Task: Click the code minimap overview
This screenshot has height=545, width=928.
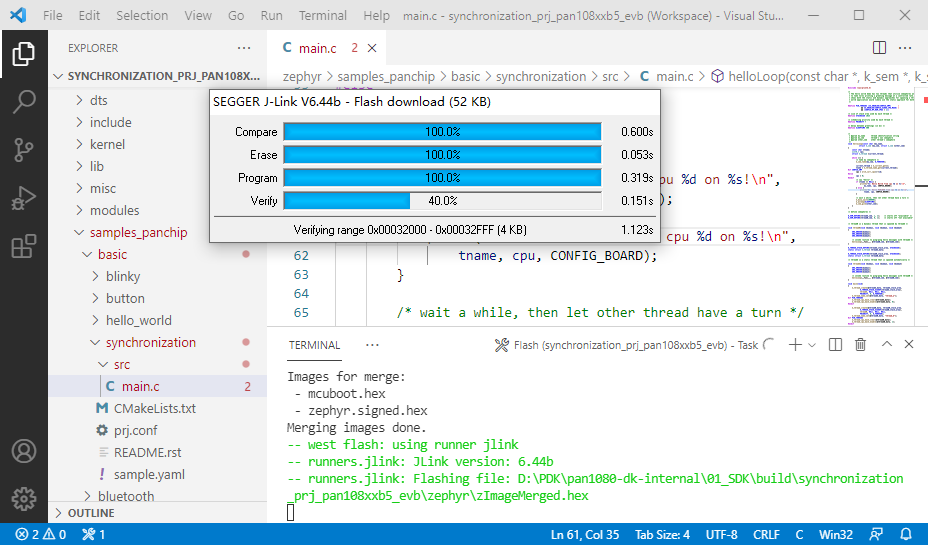Action: [879, 207]
